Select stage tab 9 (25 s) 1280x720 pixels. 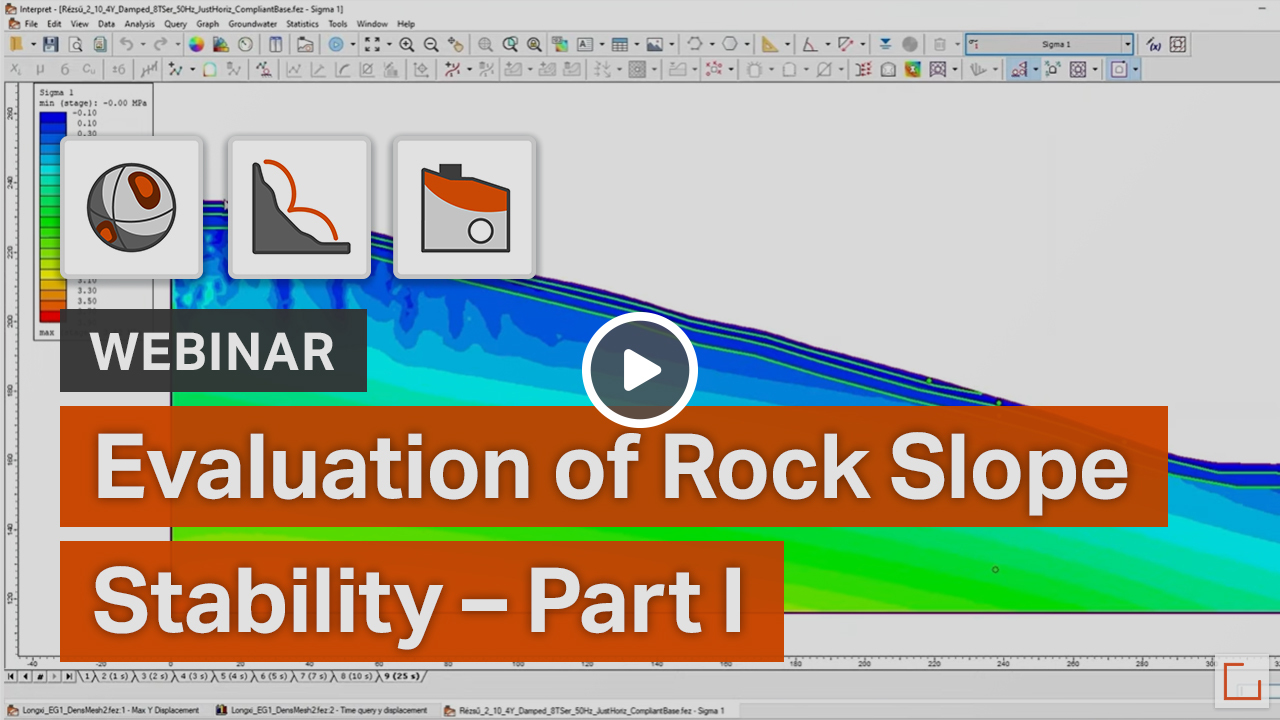coord(402,677)
